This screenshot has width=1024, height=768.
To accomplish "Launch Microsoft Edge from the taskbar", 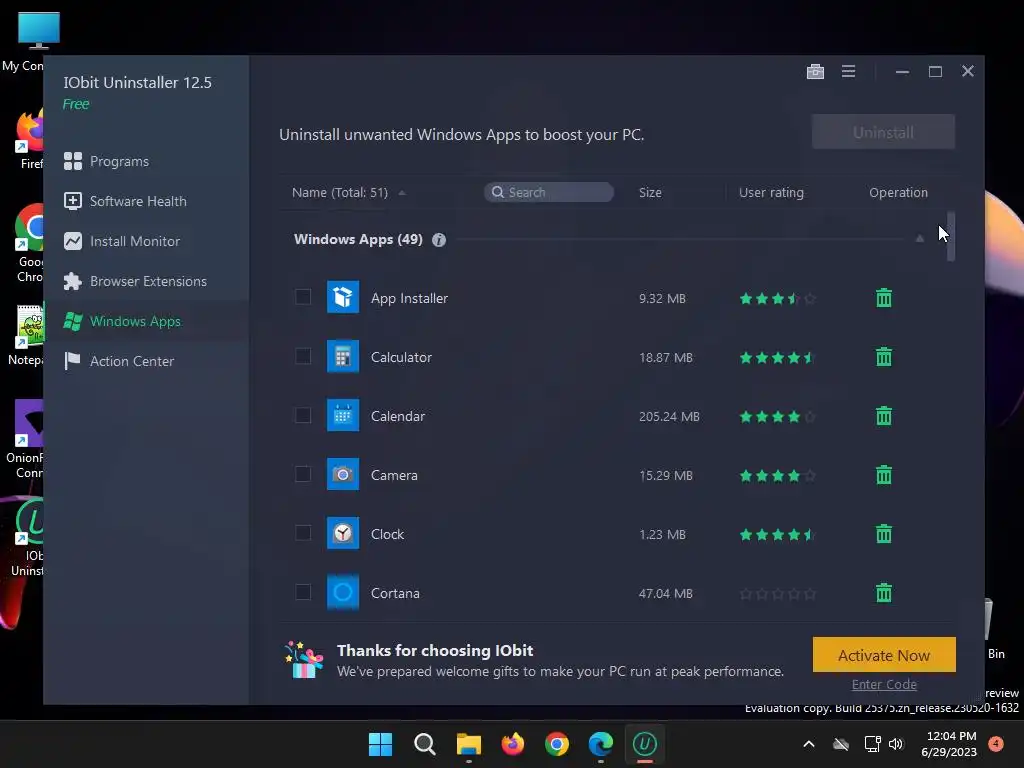I will tap(600, 744).
